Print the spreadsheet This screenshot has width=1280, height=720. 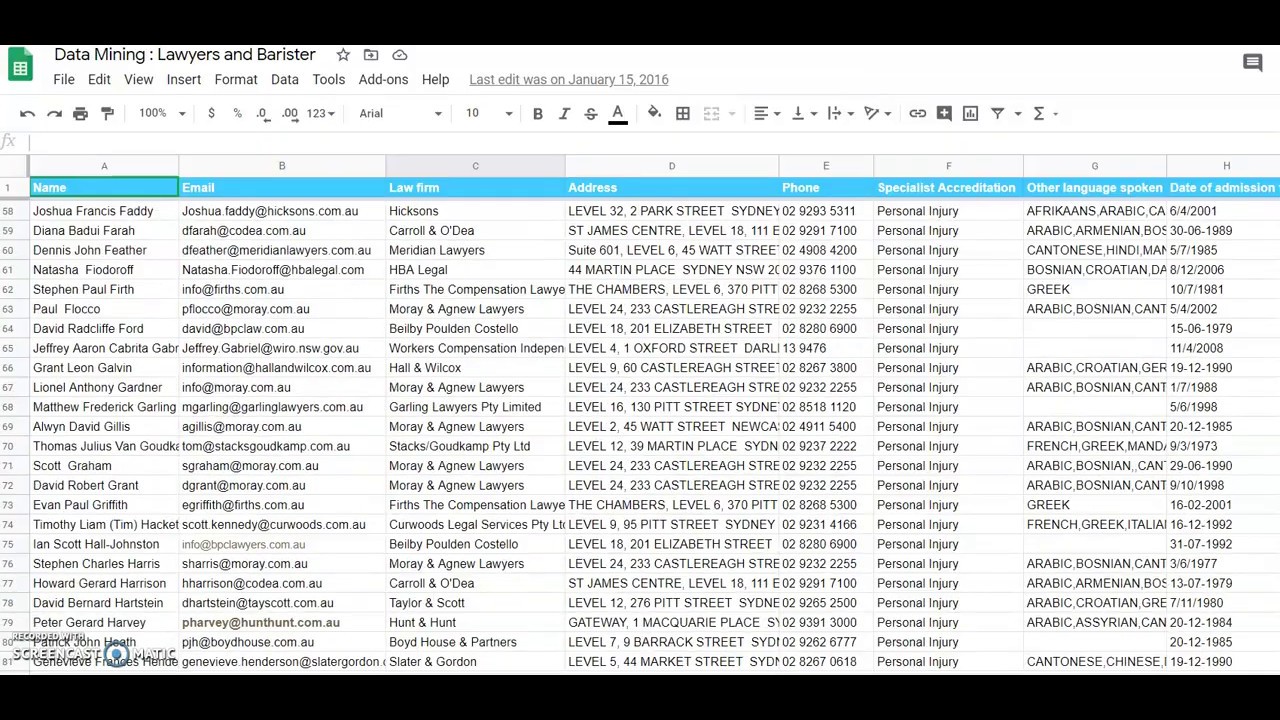(x=80, y=113)
